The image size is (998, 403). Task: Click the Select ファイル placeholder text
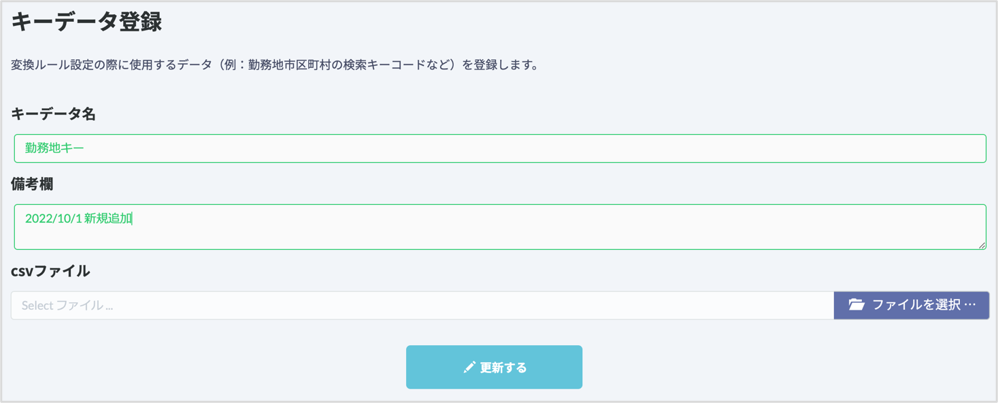coord(67,306)
